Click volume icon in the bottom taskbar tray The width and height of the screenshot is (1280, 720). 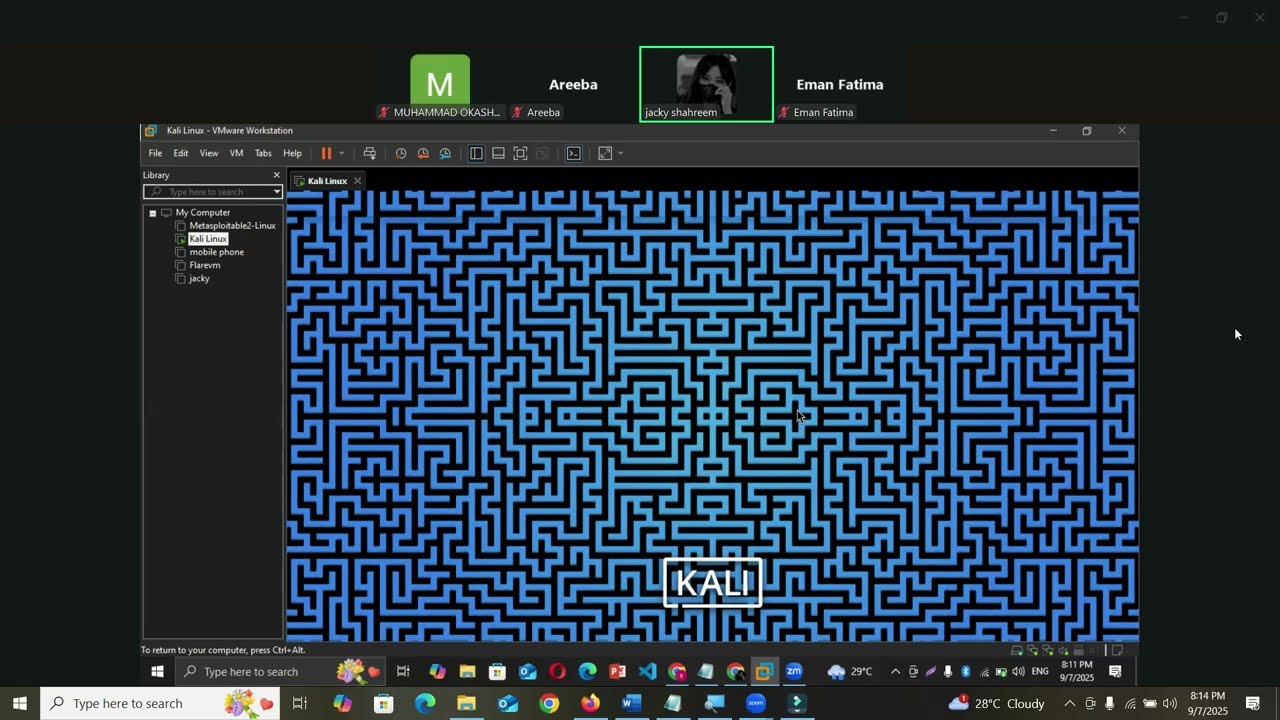1169,704
